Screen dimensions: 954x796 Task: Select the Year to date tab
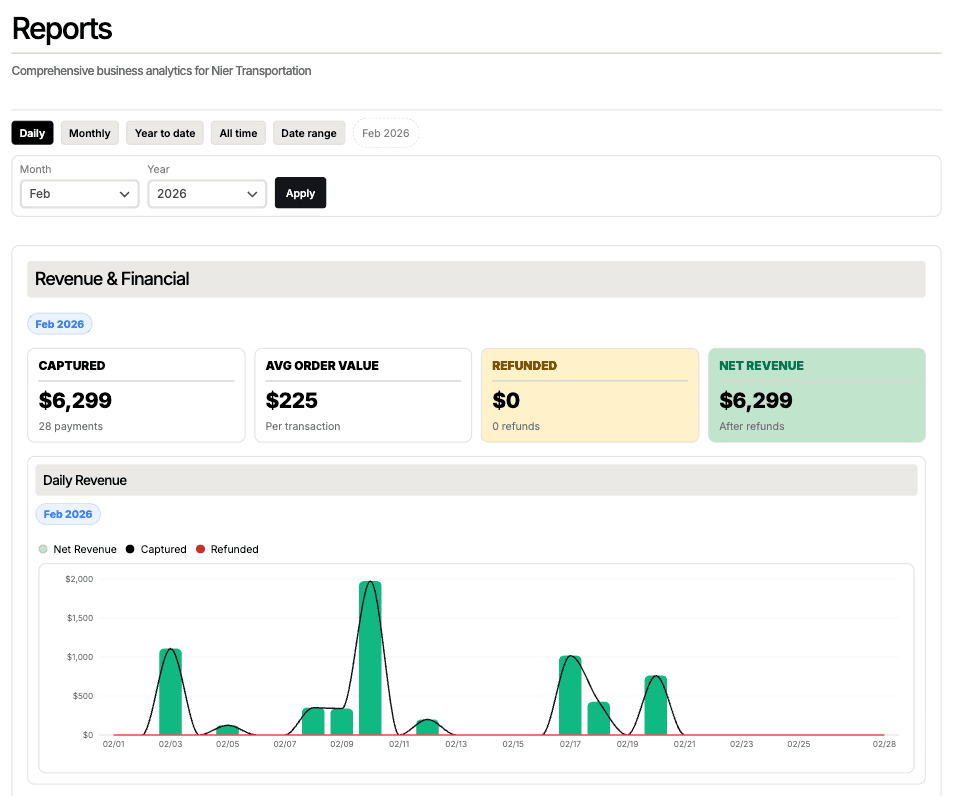point(164,132)
